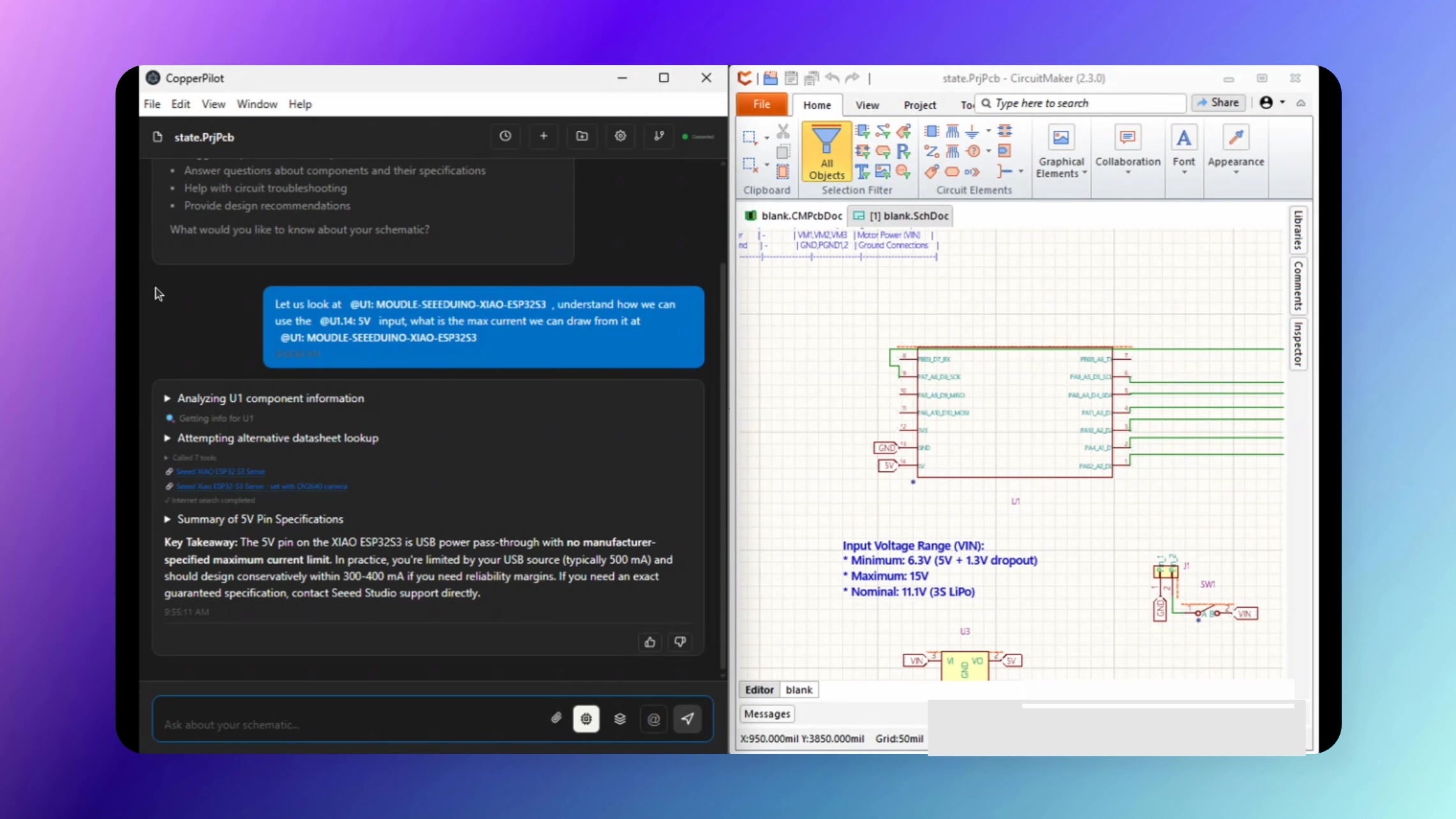Open the directives dropdown beside question-mark icon
1456x819 pixels.
coord(988,152)
